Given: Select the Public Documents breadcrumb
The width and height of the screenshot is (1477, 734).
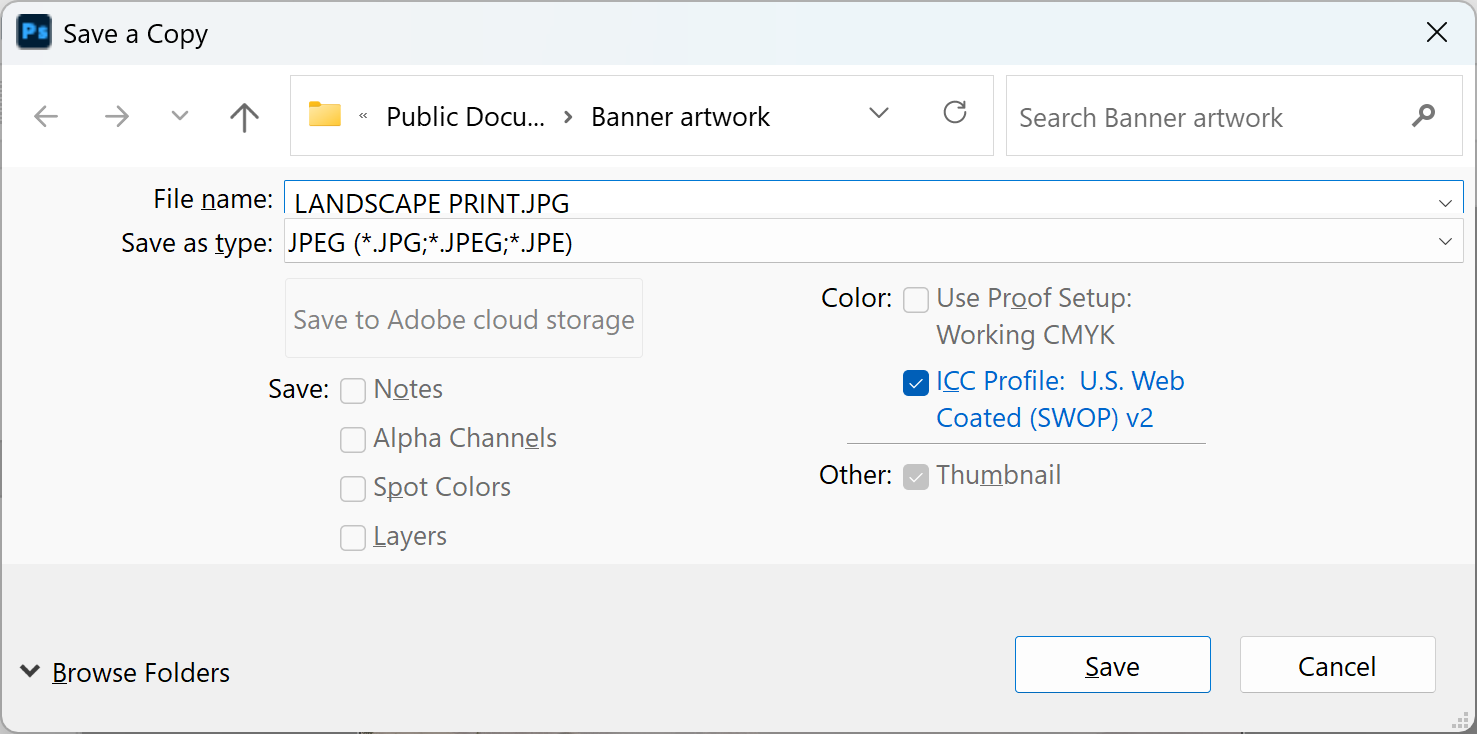Looking at the screenshot, I should click(x=466, y=117).
